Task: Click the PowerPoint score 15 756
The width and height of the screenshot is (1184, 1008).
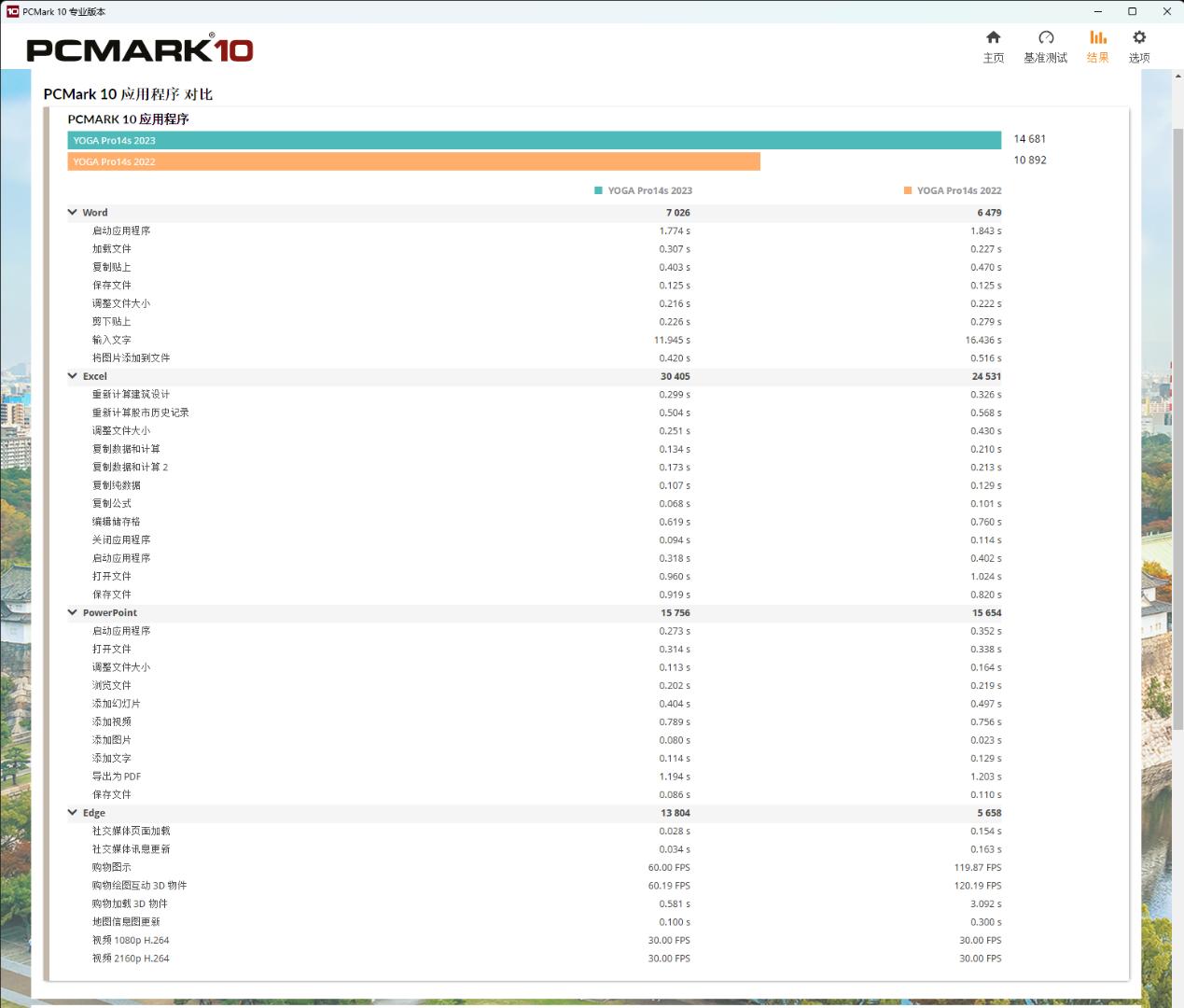Action: click(676, 613)
